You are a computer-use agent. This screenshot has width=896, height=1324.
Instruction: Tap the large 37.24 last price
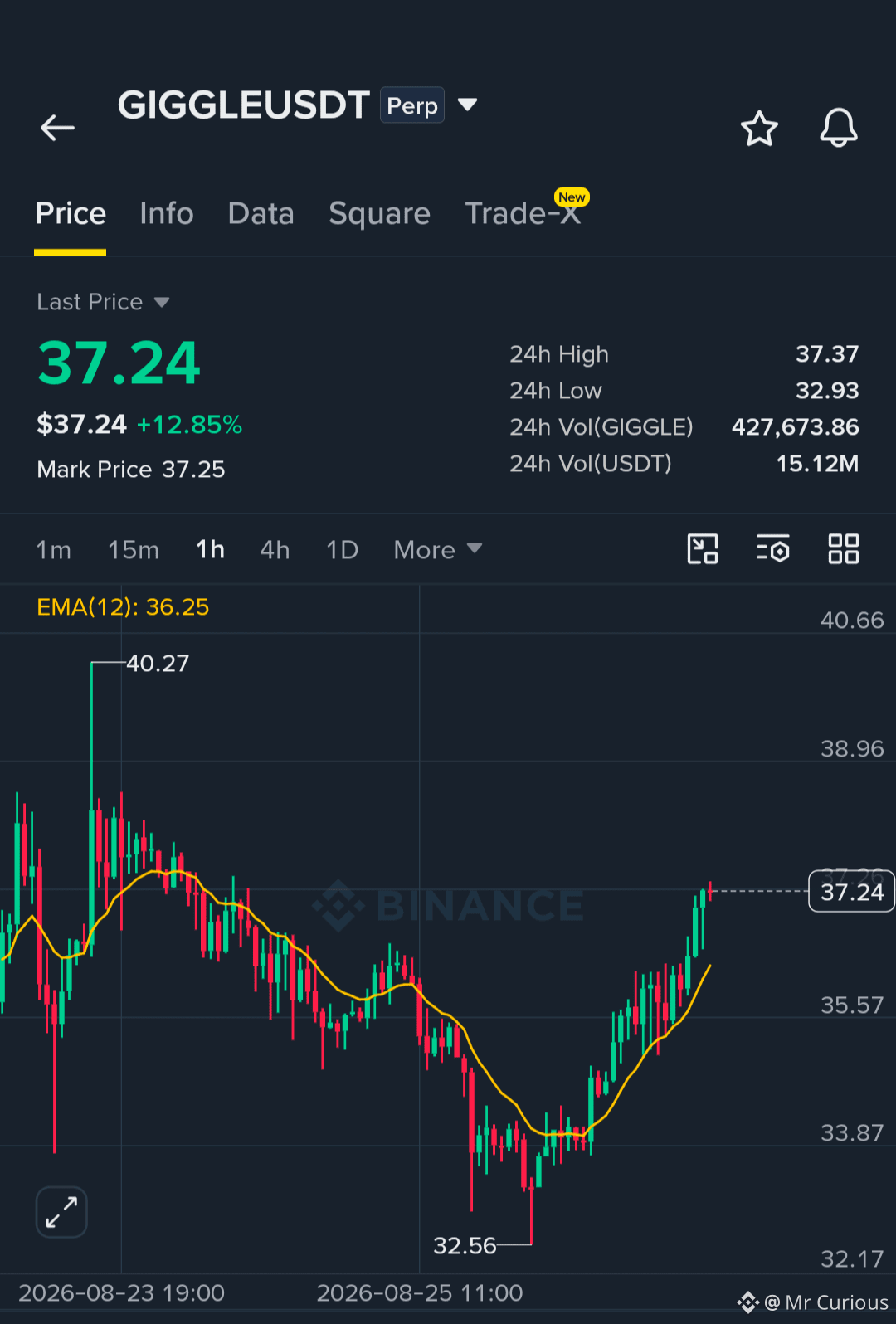coord(119,363)
